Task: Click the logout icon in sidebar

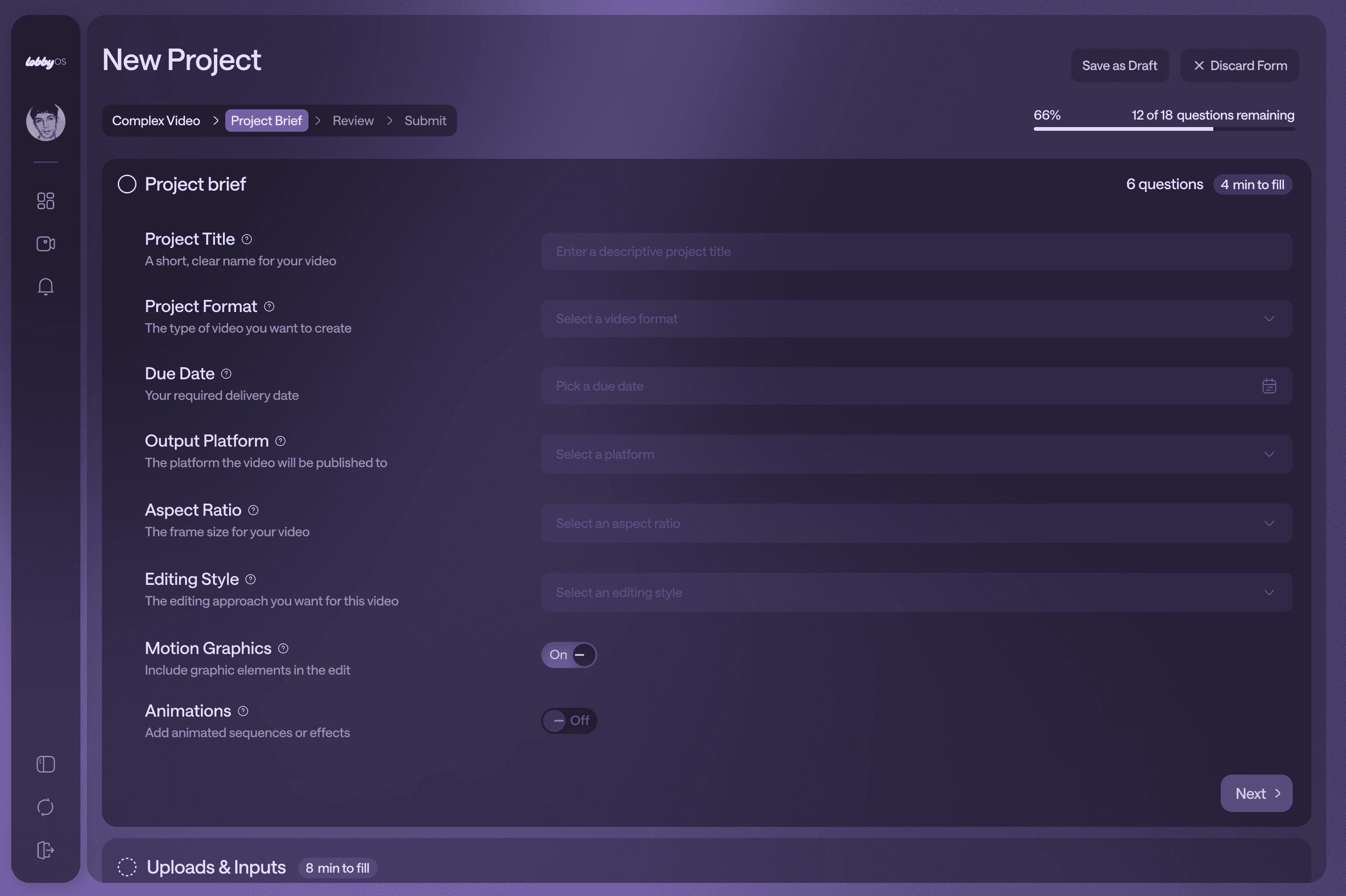Action: click(46, 850)
